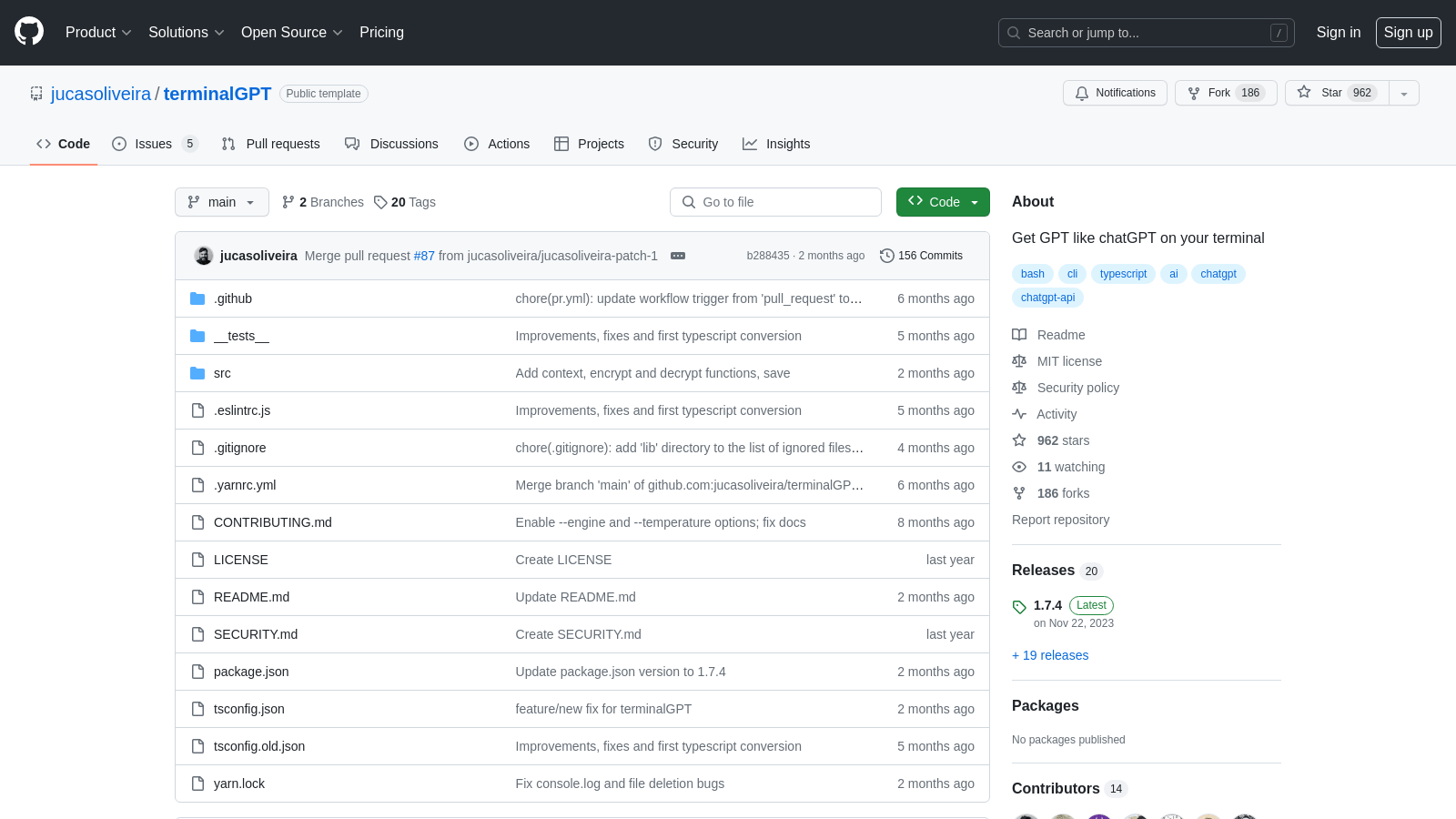Open the Product dropdown menu

pos(98,33)
